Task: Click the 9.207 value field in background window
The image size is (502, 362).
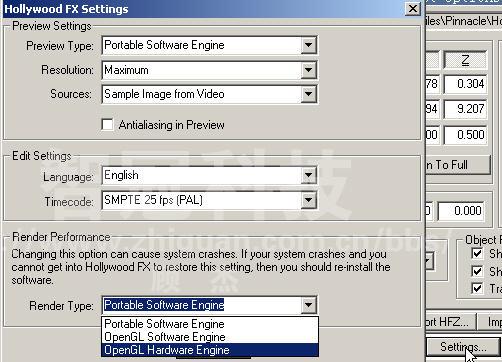Action: point(465,109)
